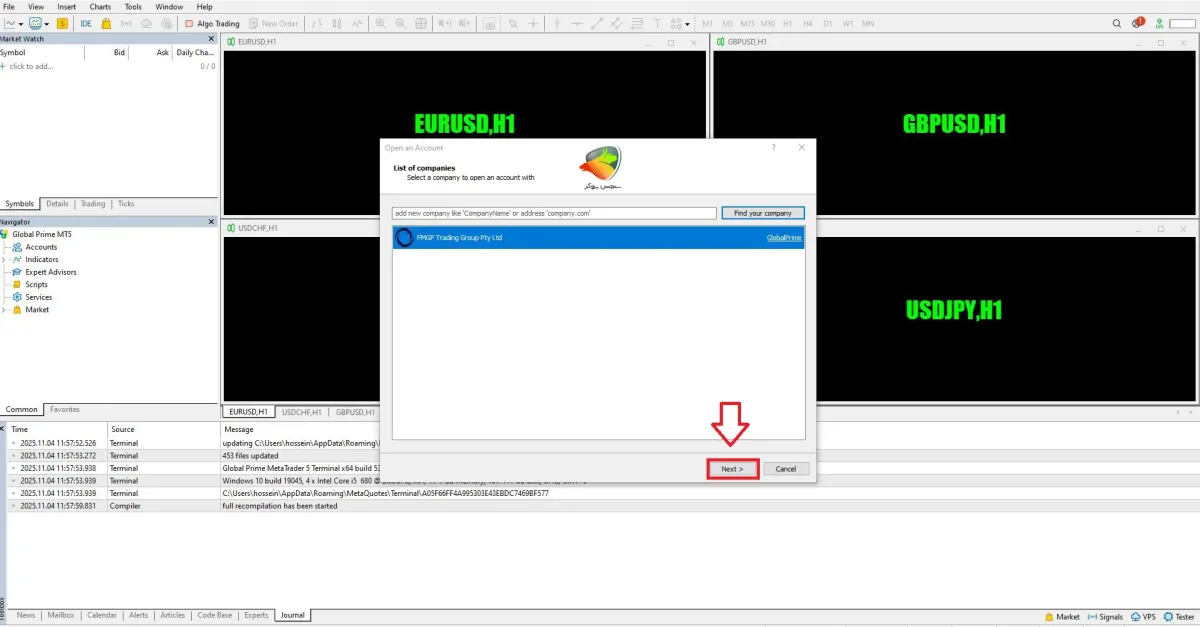Switch to the Favorites tab in Navigator
Viewport: 1200px width, 627px height.
coord(65,409)
